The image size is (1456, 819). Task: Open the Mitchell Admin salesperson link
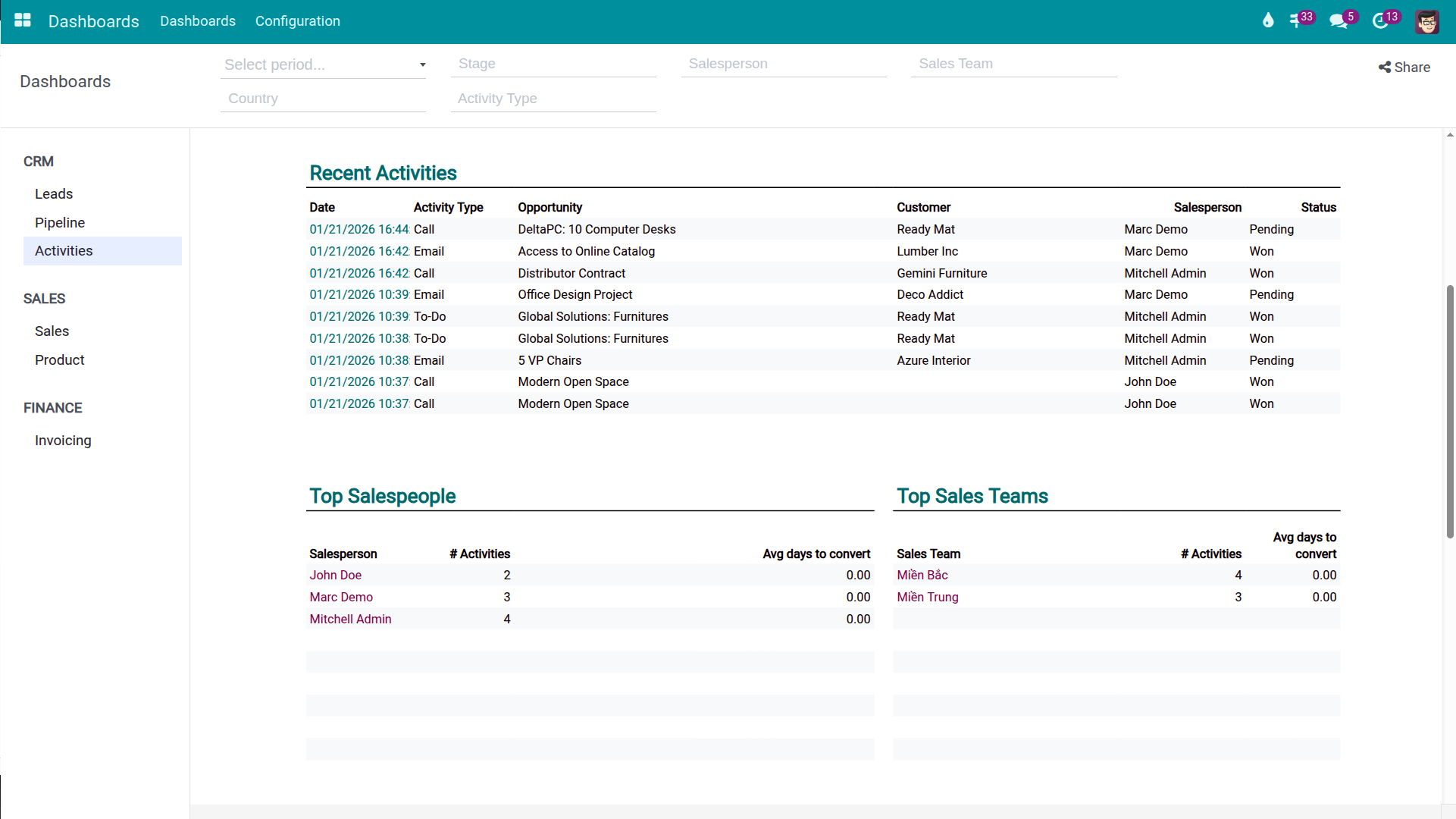350,620
